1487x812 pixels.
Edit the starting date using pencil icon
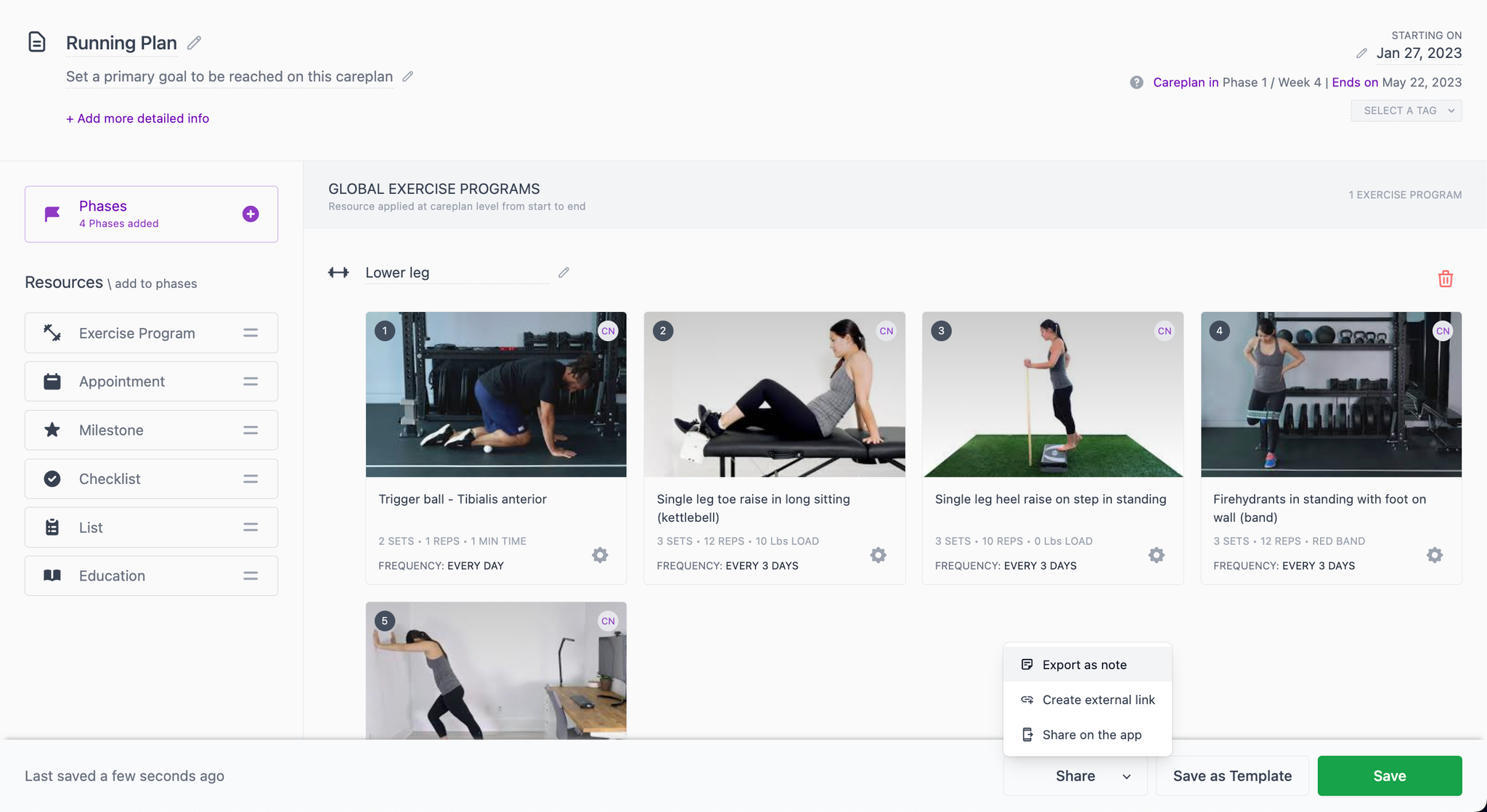pyautogui.click(x=1361, y=53)
